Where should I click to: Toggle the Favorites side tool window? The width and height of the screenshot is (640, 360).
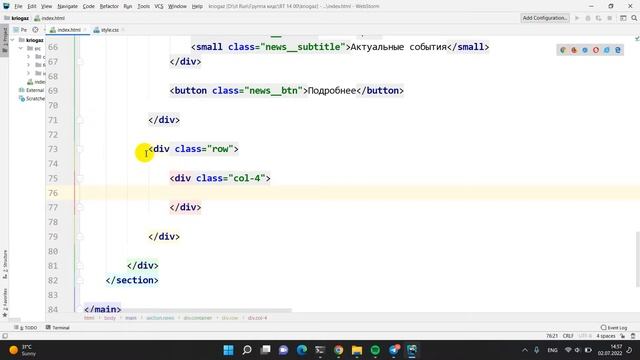[4, 302]
